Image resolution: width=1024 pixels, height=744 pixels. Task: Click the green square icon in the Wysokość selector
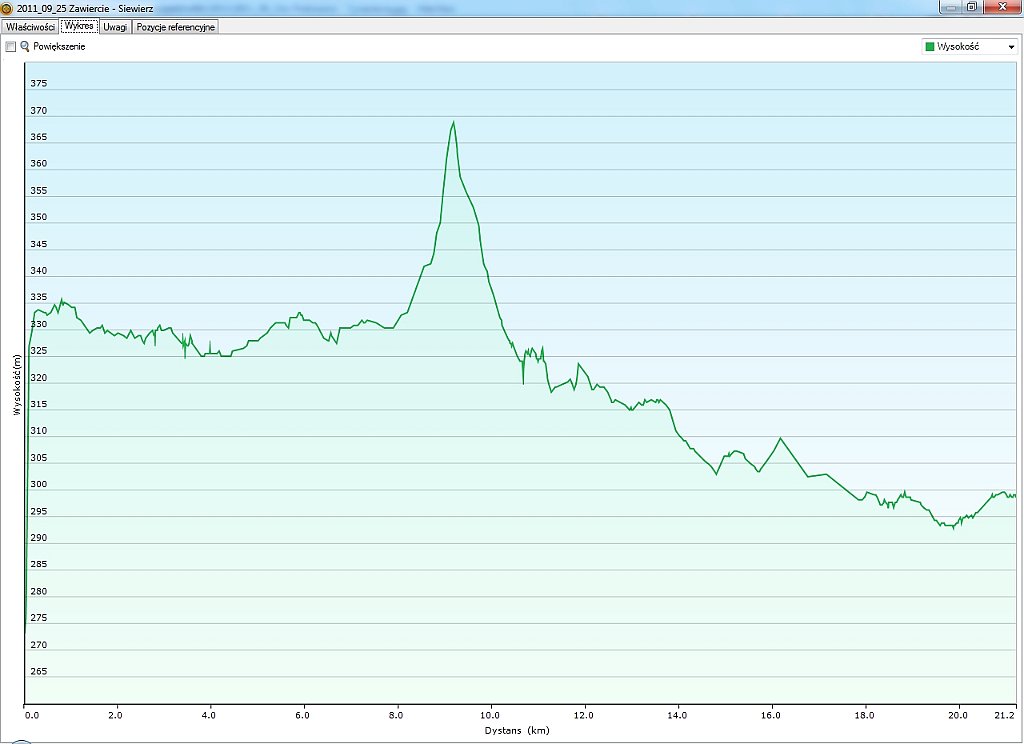click(x=930, y=47)
